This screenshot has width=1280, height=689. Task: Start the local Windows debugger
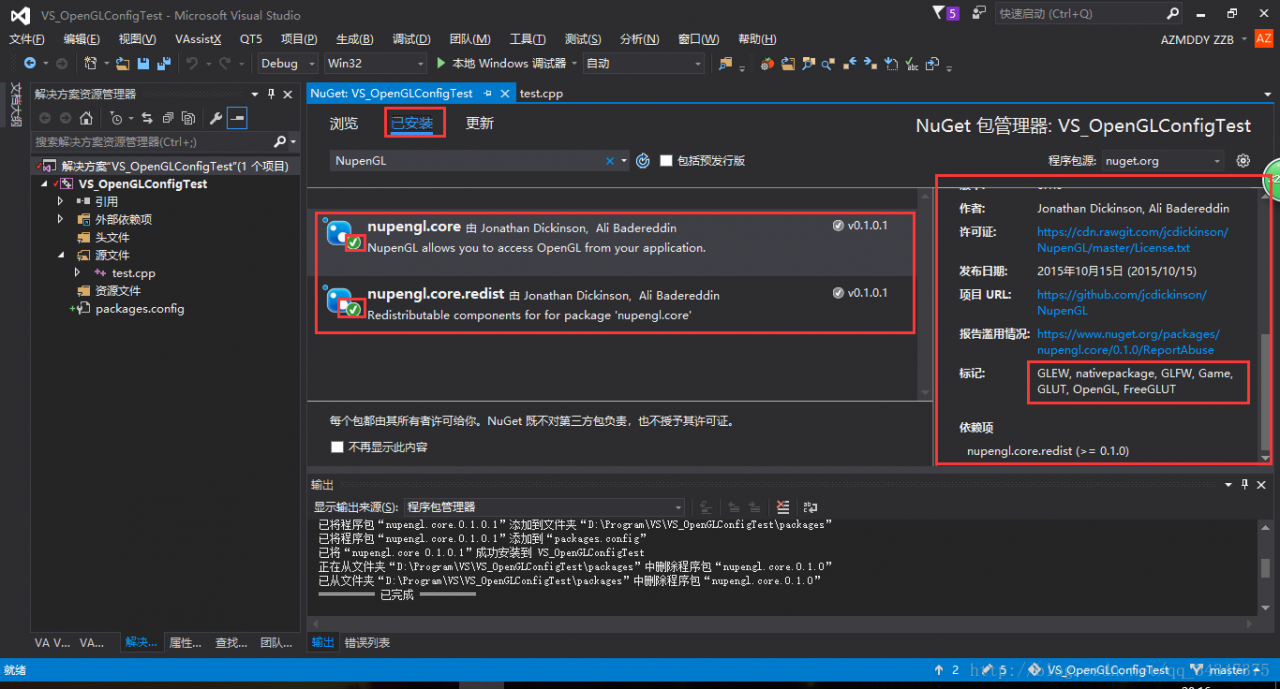[500, 63]
